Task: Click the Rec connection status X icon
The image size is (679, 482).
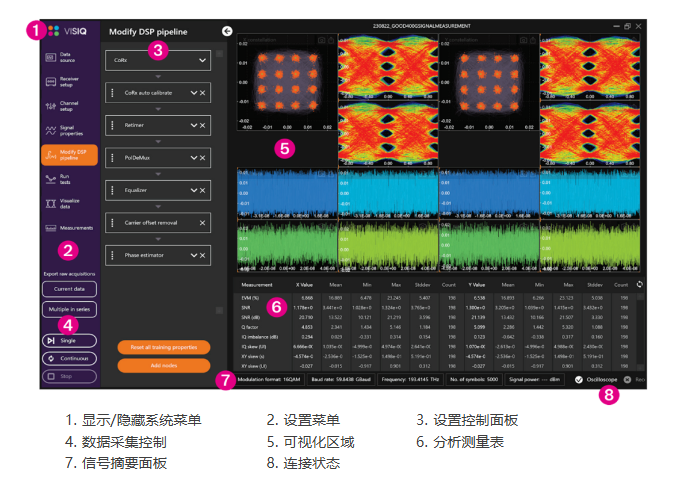Action: tap(627, 379)
